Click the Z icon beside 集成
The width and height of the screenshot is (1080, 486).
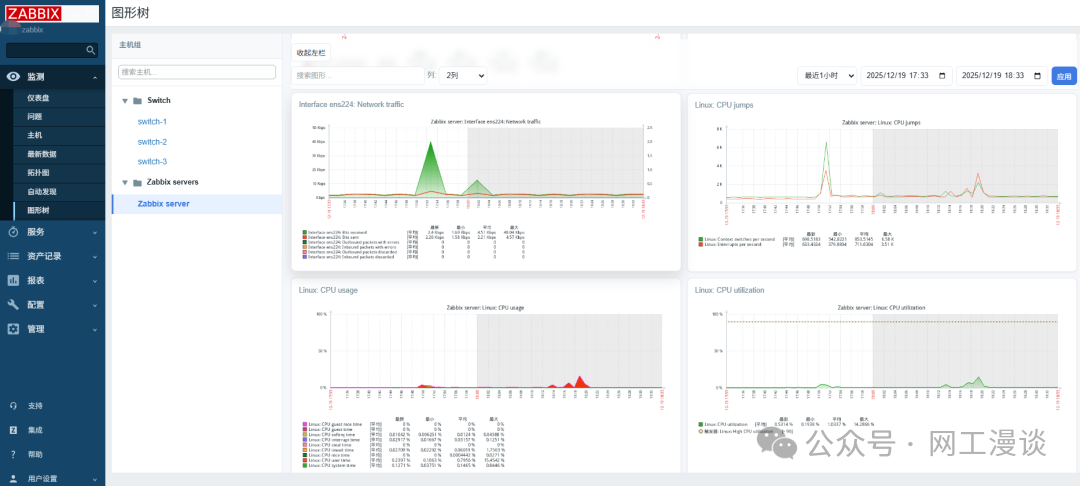13,430
